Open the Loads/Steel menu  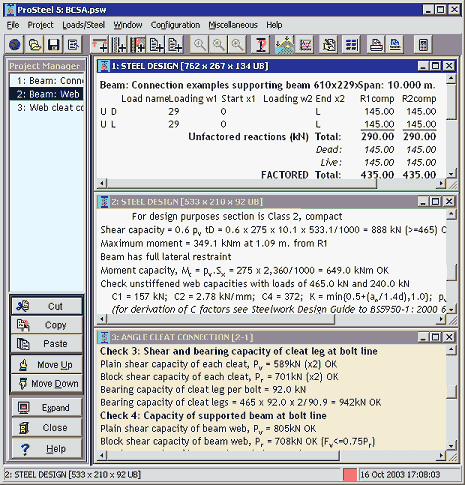pos(83,25)
